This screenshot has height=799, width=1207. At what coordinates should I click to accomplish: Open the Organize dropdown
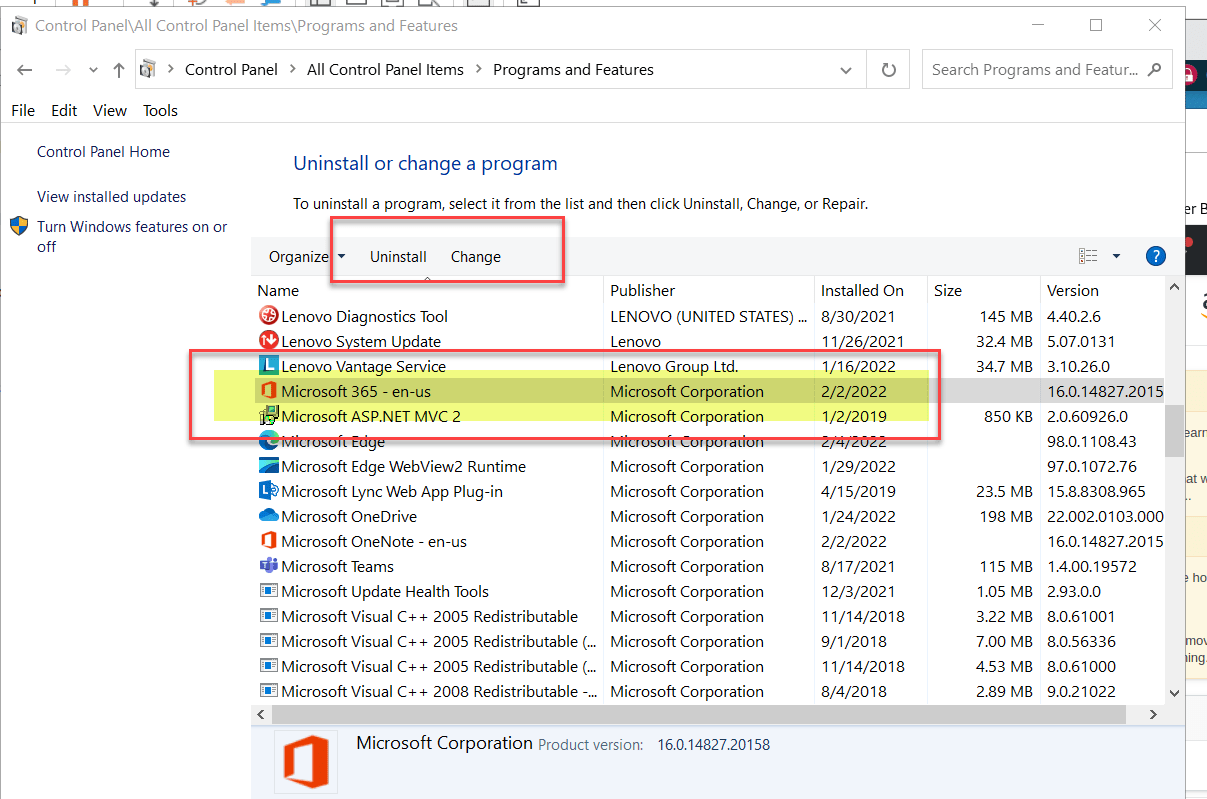coord(307,257)
